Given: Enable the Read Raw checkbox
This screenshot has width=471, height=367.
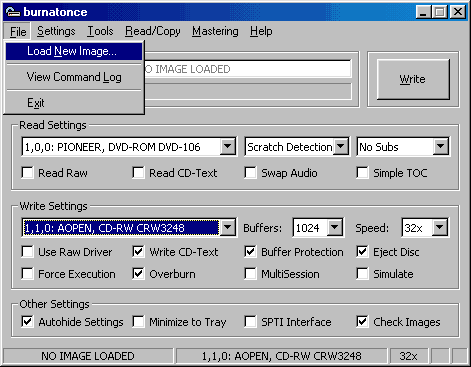Looking at the screenshot, I should point(27,173).
